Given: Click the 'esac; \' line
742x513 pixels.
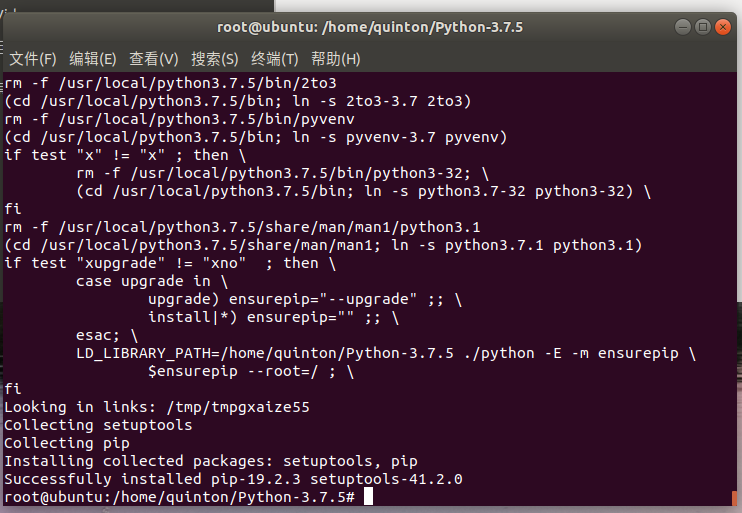Looking at the screenshot, I should pyautogui.click(x=107, y=335).
